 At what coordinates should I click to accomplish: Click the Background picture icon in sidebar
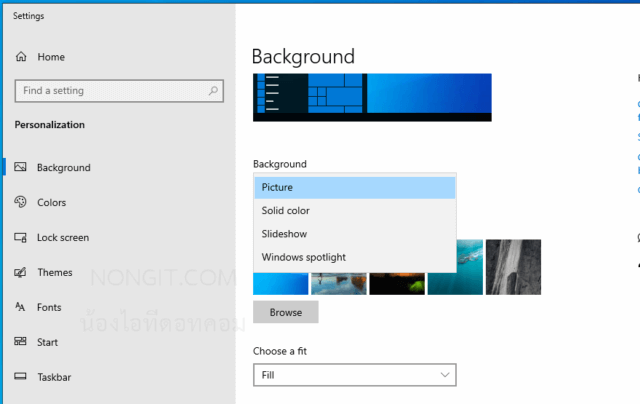coord(20,167)
